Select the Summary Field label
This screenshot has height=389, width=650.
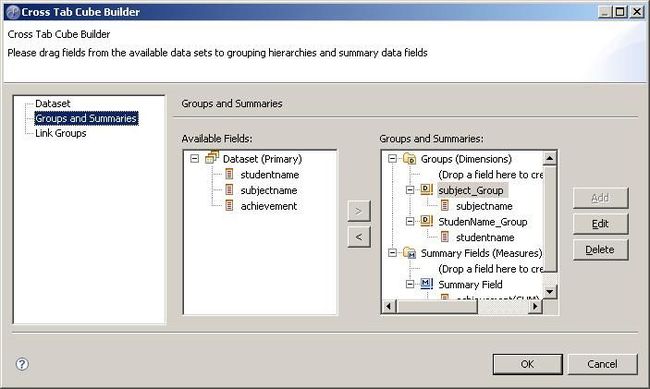click(470, 284)
